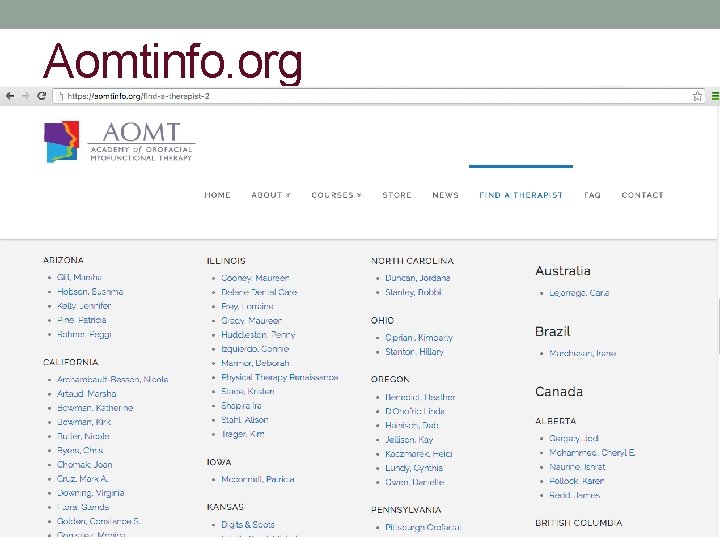Open Byers, Chris link

pos(80,450)
